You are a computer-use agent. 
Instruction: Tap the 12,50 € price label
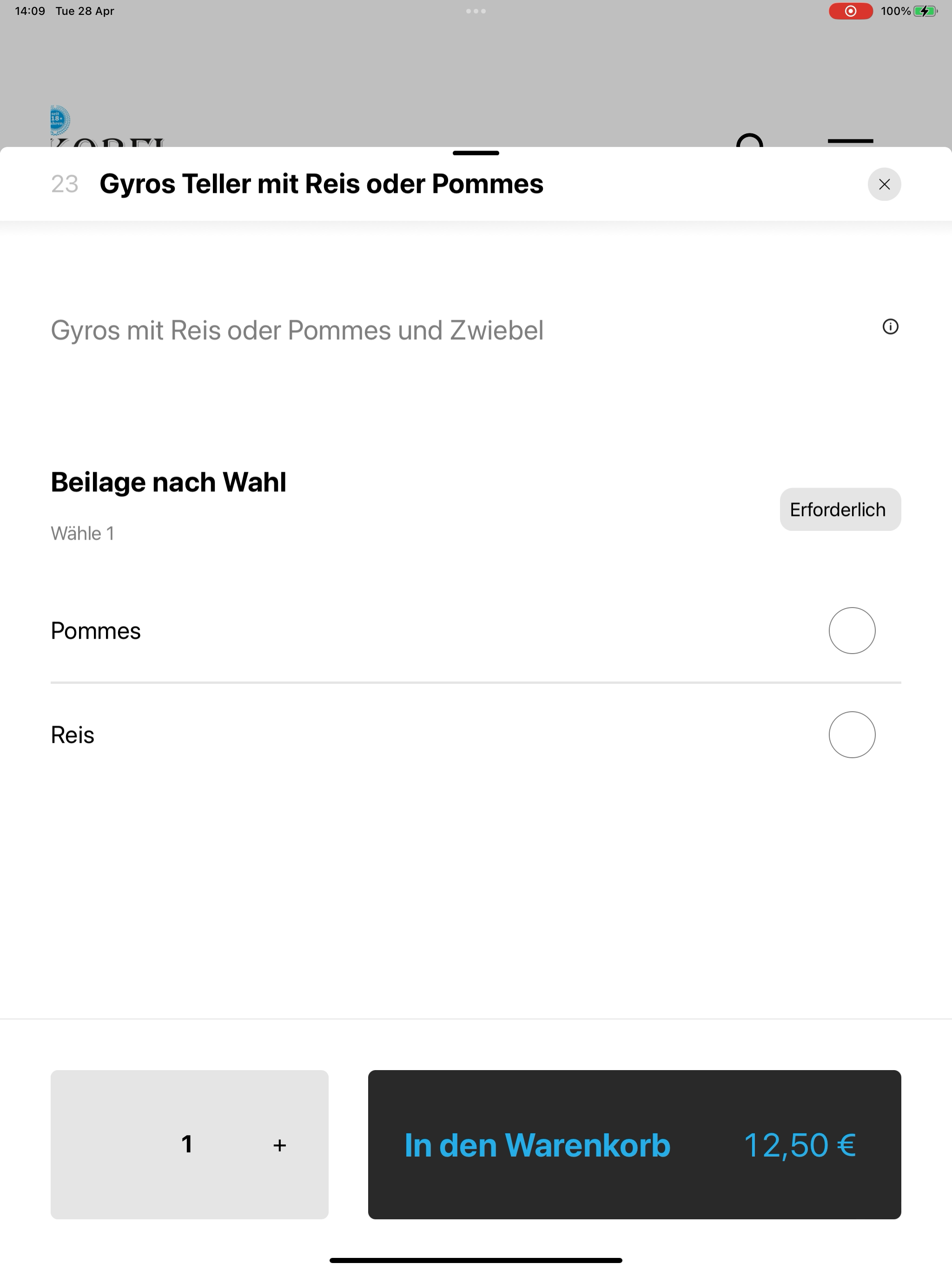pos(799,1145)
